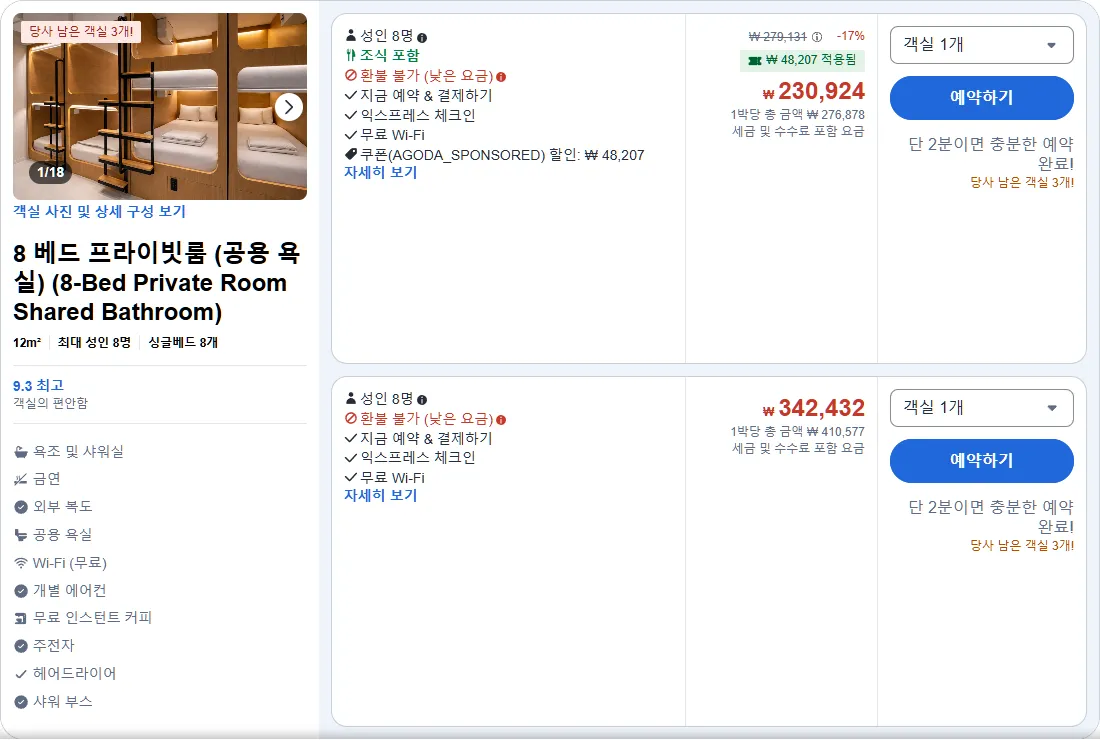Click the check icon for 샤워 부스
Screen dimensions: 1100x740
(21, 701)
